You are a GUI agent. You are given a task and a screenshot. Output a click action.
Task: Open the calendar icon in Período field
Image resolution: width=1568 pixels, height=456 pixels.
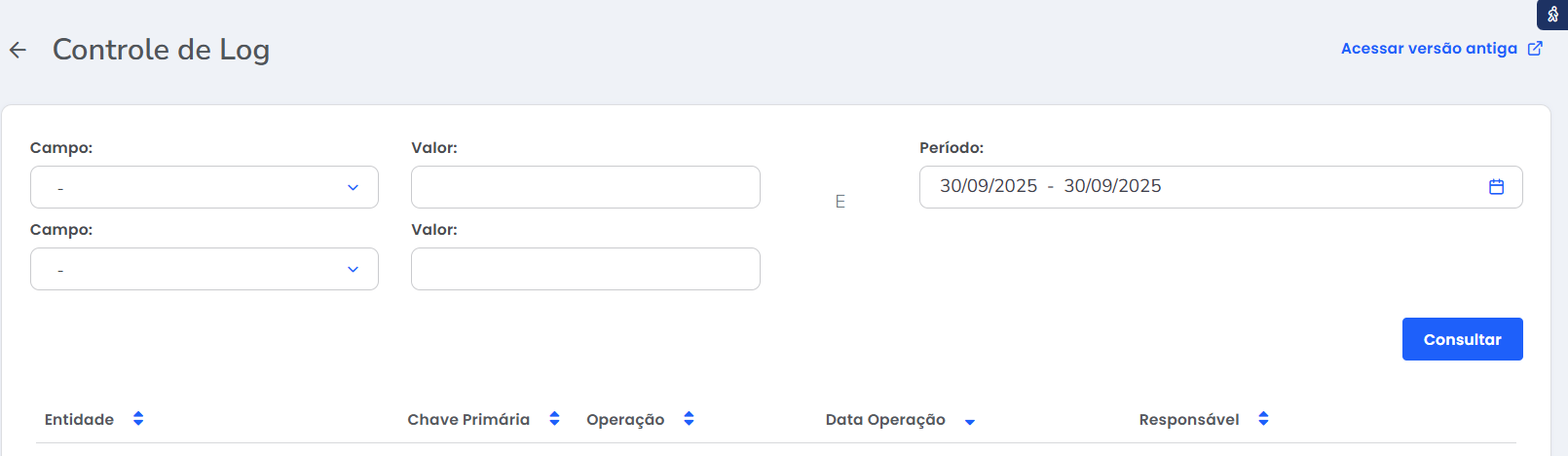point(1496,187)
